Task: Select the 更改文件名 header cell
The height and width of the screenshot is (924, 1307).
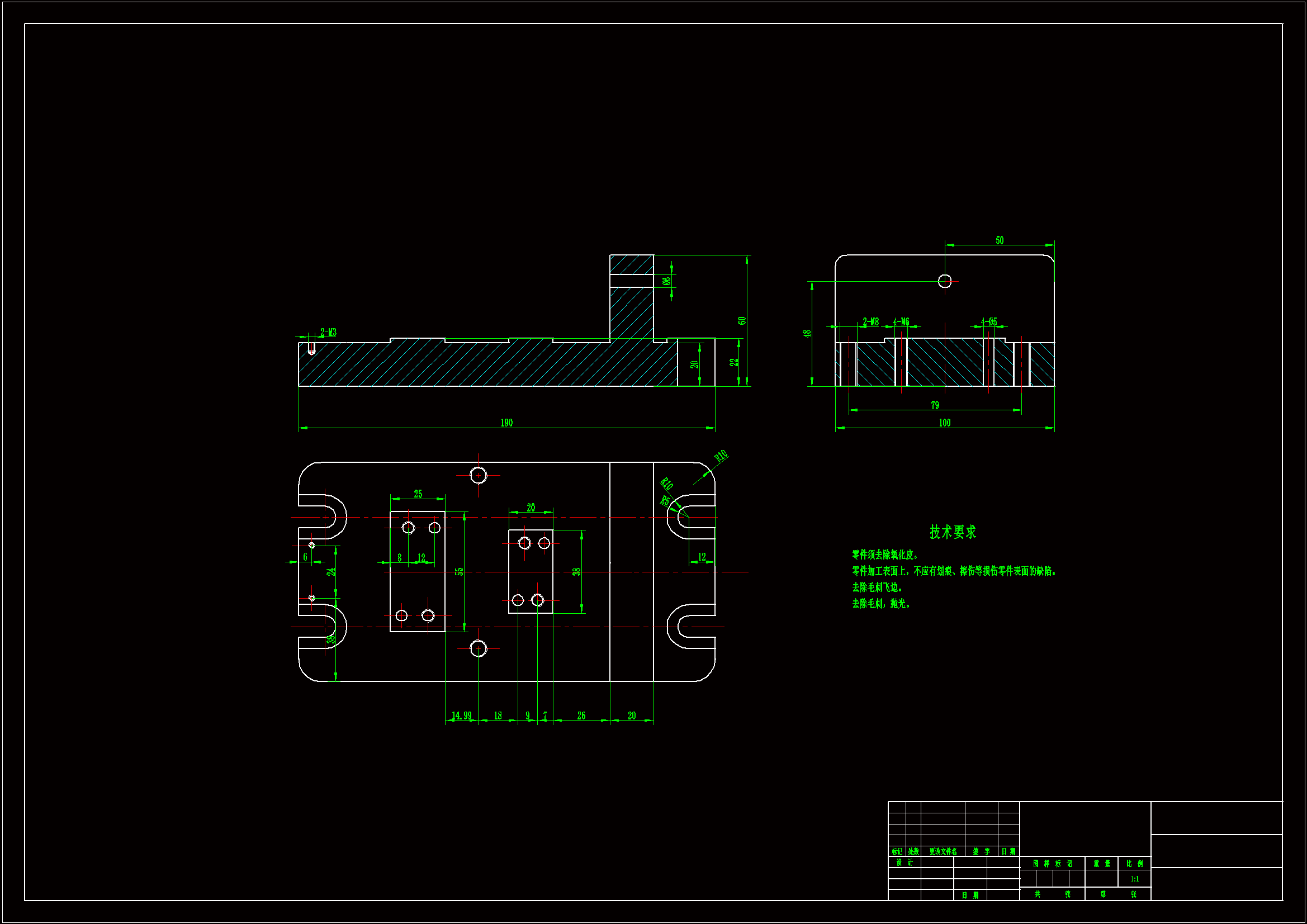Action: pyautogui.click(x=943, y=852)
